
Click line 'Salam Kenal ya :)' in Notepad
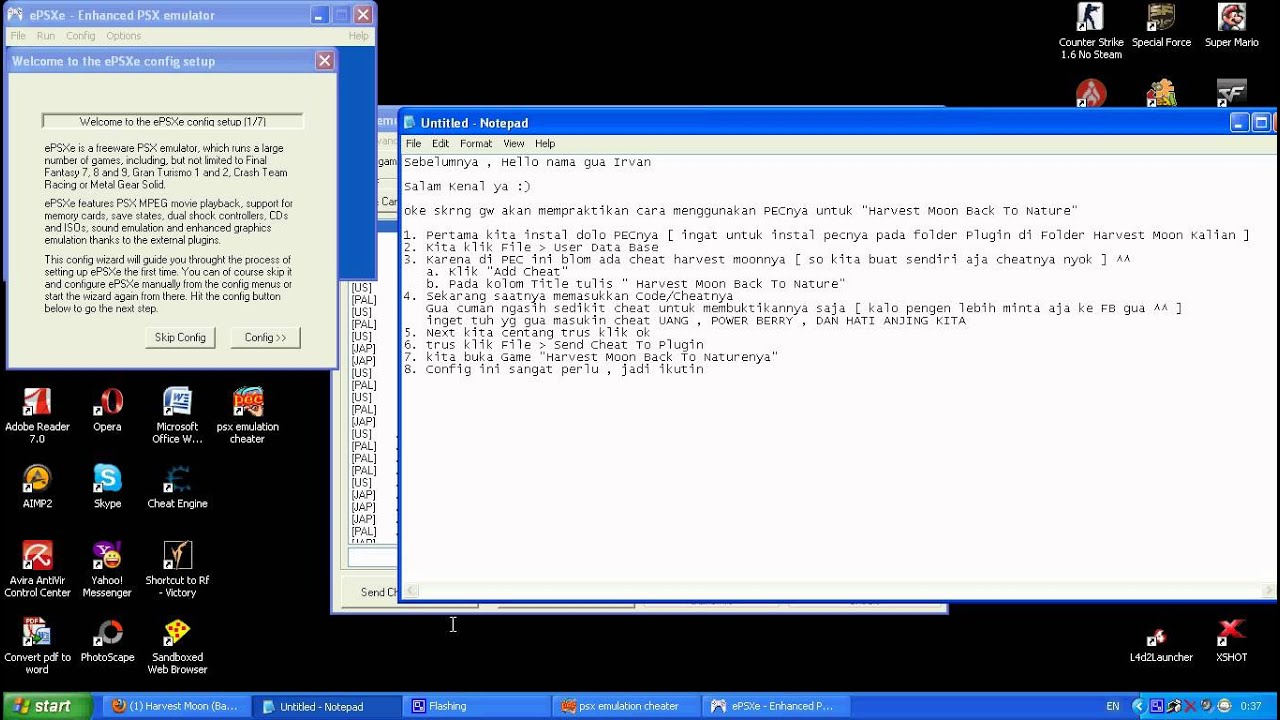click(x=467, y=186)
